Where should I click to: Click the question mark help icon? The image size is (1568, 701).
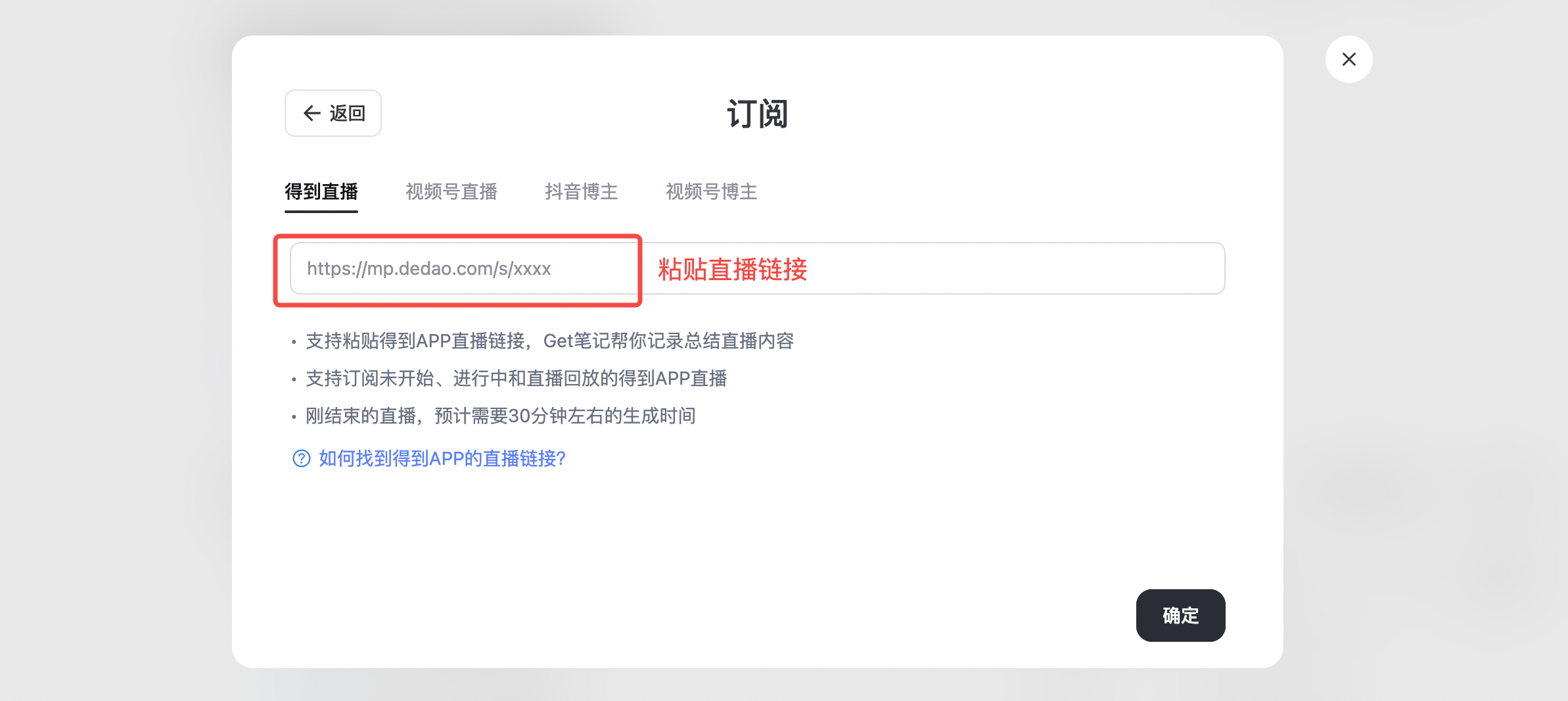coord(301,458)
